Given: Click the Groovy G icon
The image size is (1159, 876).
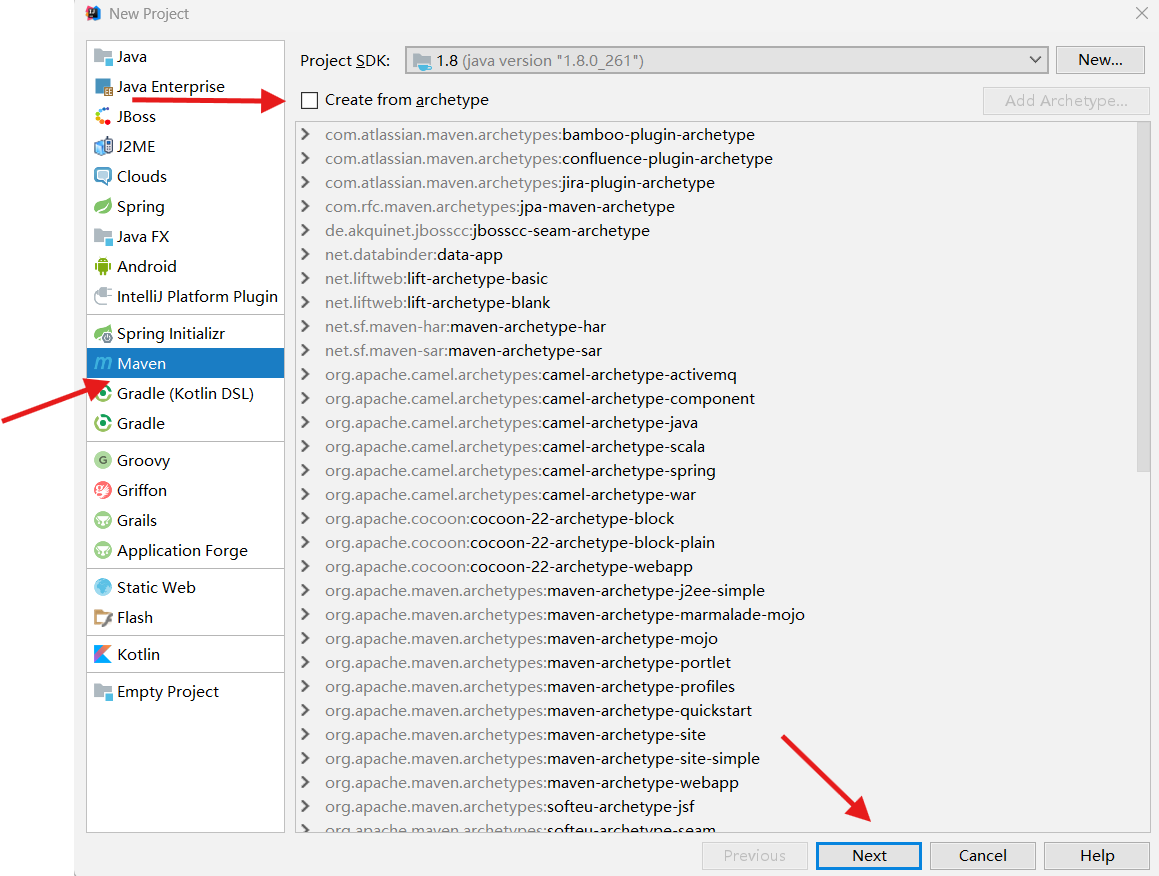Looking at the screenshot, I should pos(103,461).
